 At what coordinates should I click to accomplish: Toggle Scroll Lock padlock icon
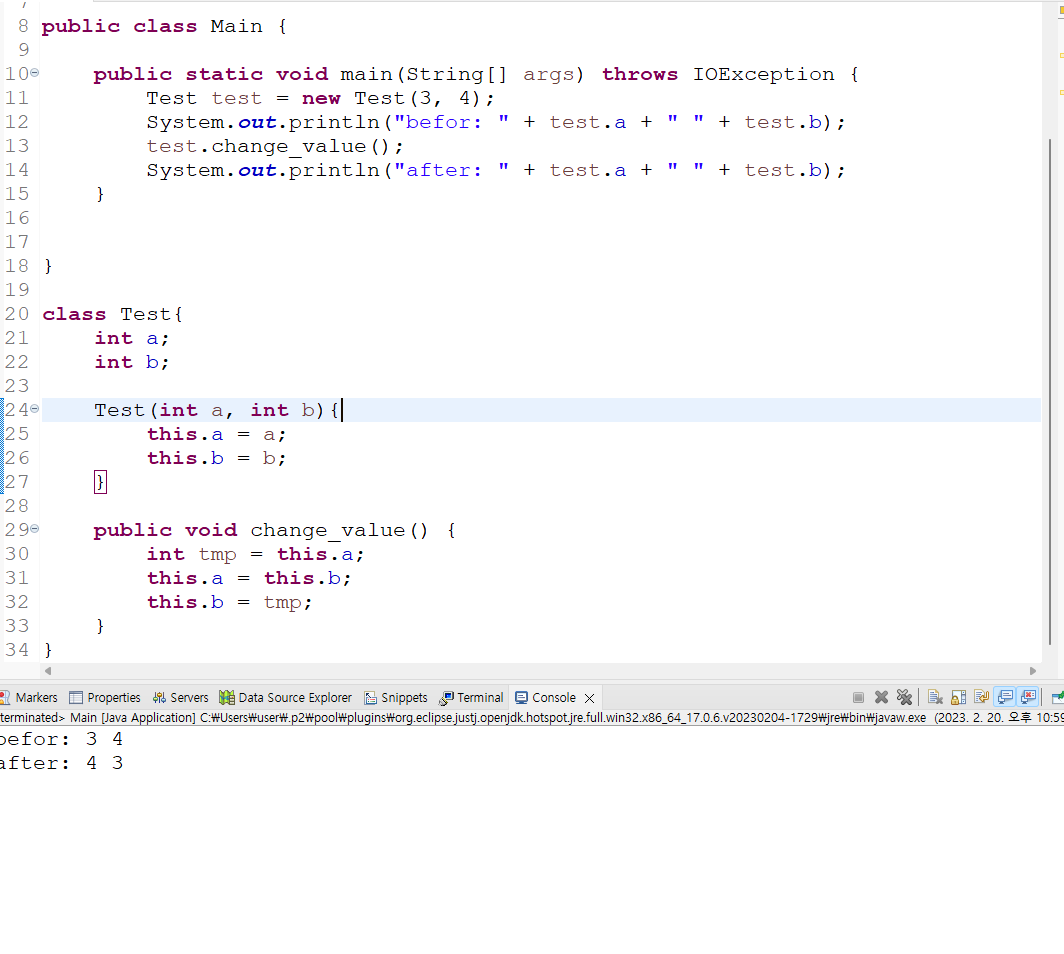[959, 698]
